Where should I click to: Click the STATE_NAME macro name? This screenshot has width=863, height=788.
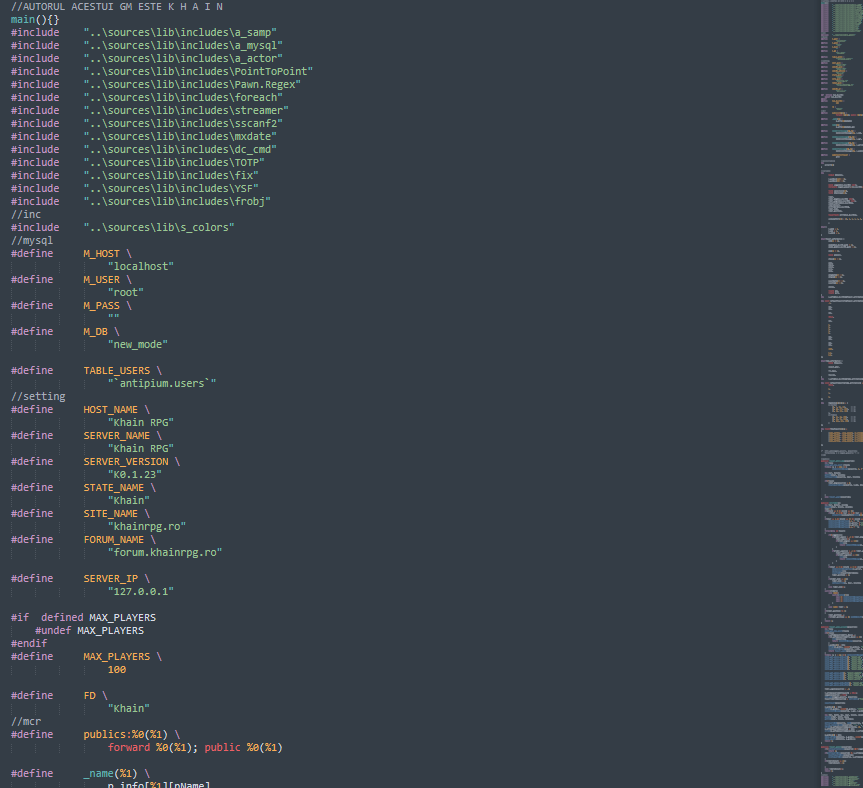point(113,488)
